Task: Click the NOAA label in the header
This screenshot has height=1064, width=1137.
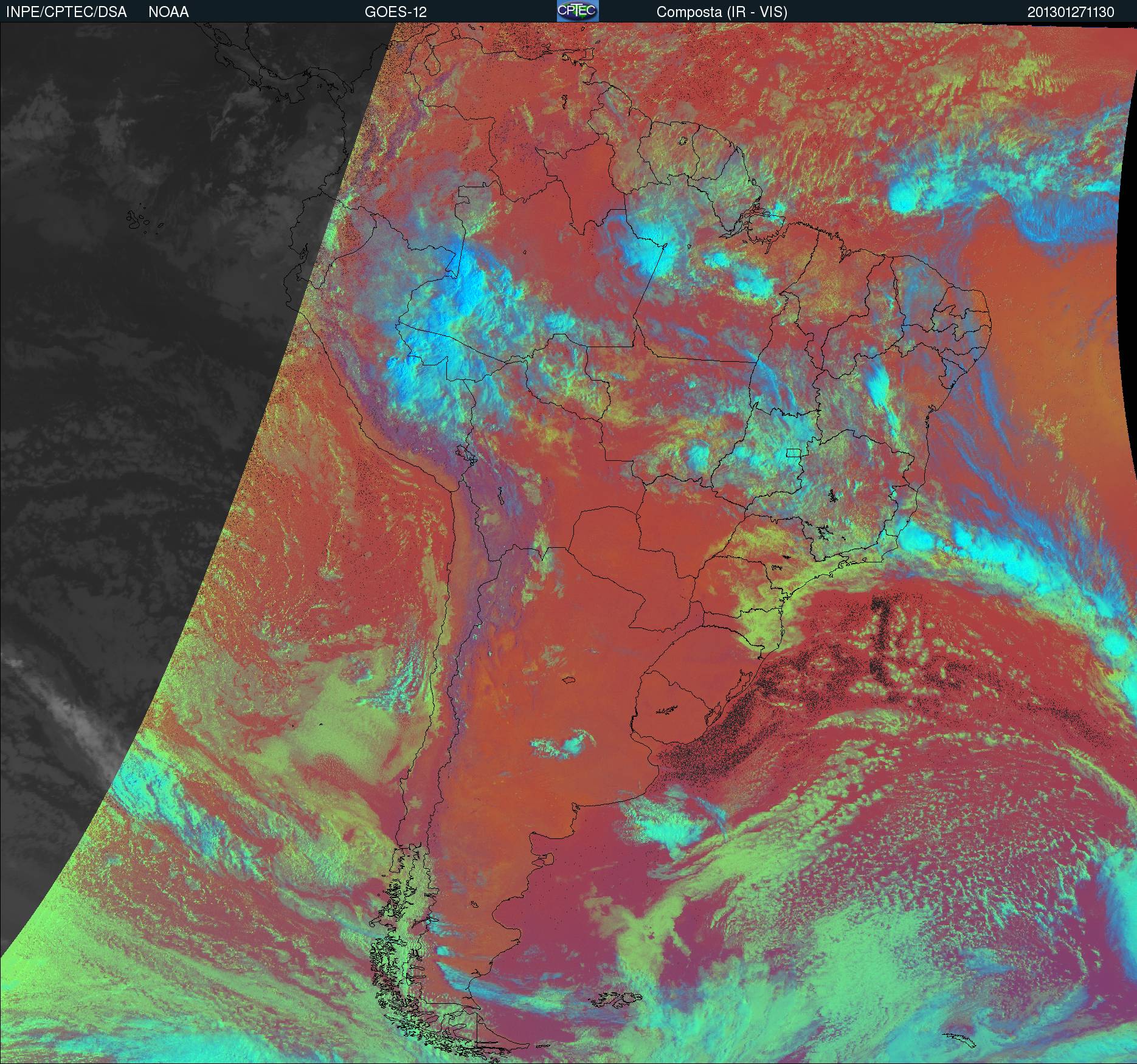Action: [168, 12]
